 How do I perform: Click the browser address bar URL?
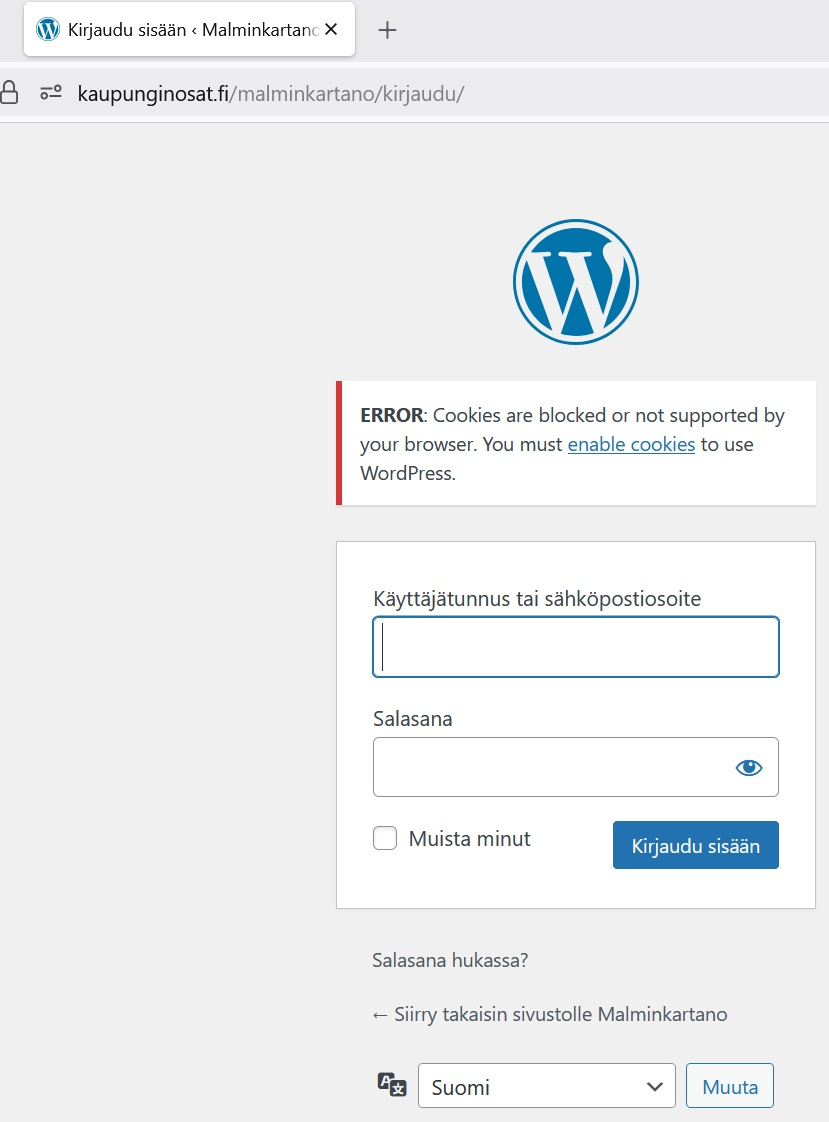tap(271, 94)
